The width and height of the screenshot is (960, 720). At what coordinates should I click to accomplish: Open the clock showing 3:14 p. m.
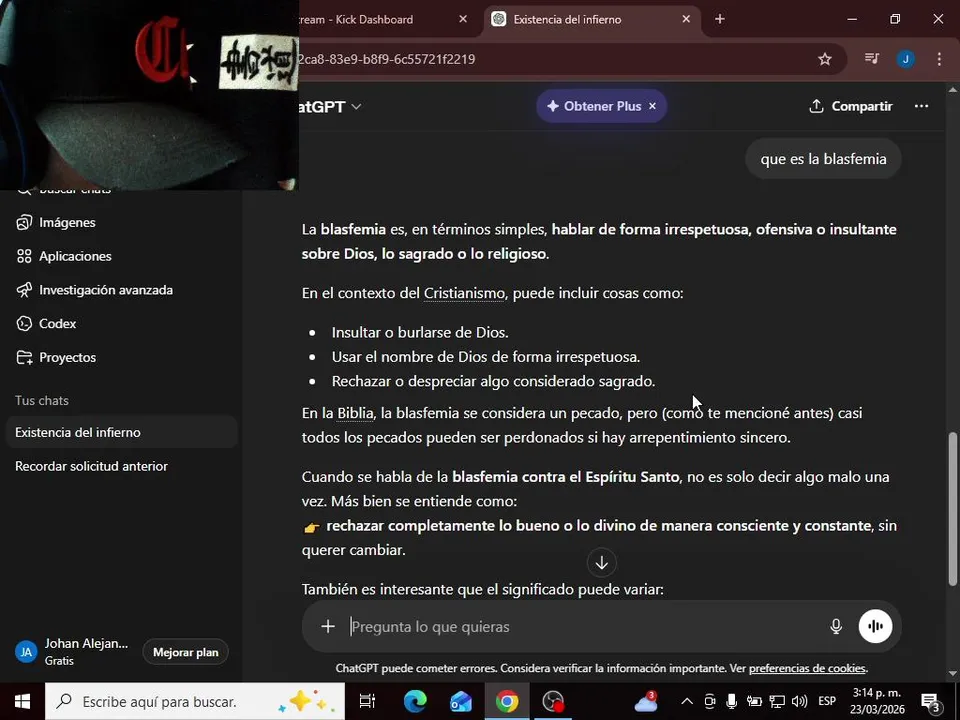877,702
